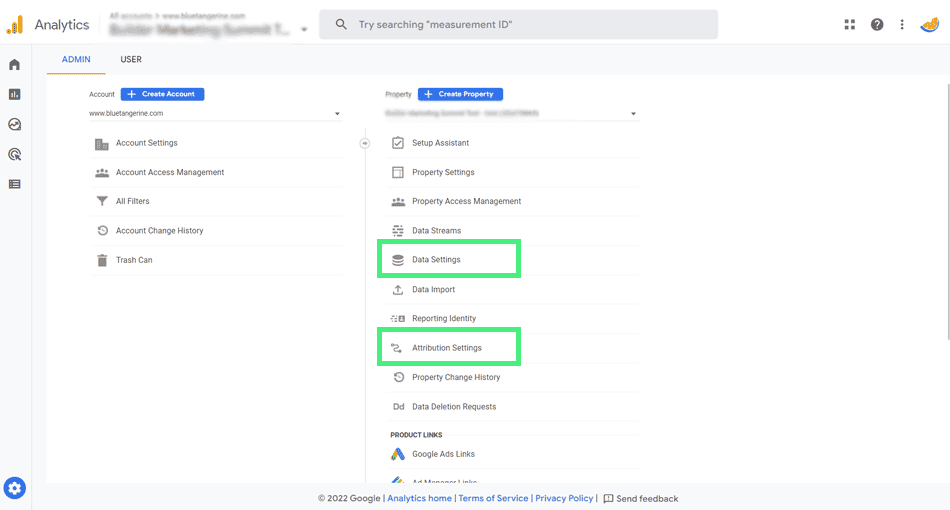Viewport: 950px width, 510px height.
Task: Click the All Filters funnel icon
Action: pos(102,201)
